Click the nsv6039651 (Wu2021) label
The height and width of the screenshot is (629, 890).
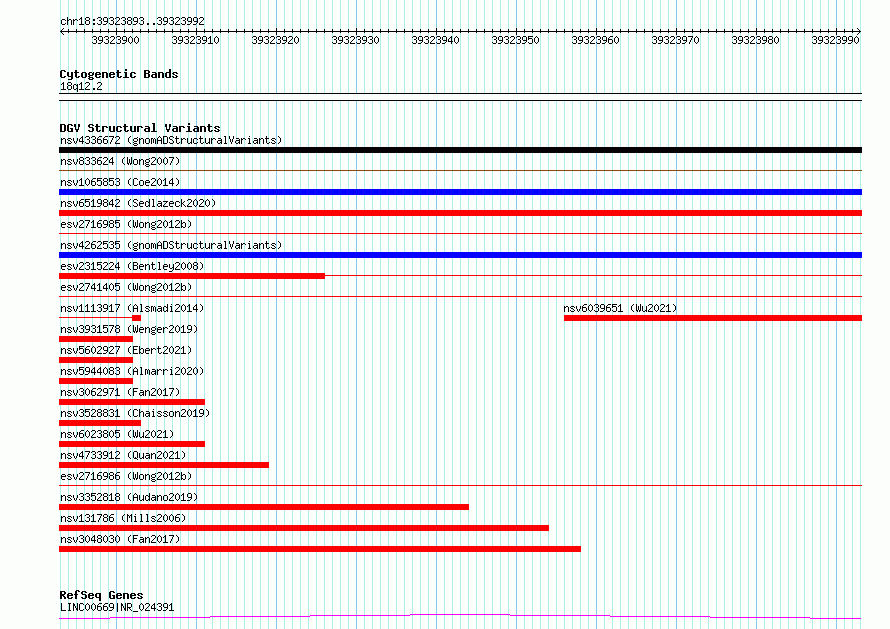coord(620,308)
